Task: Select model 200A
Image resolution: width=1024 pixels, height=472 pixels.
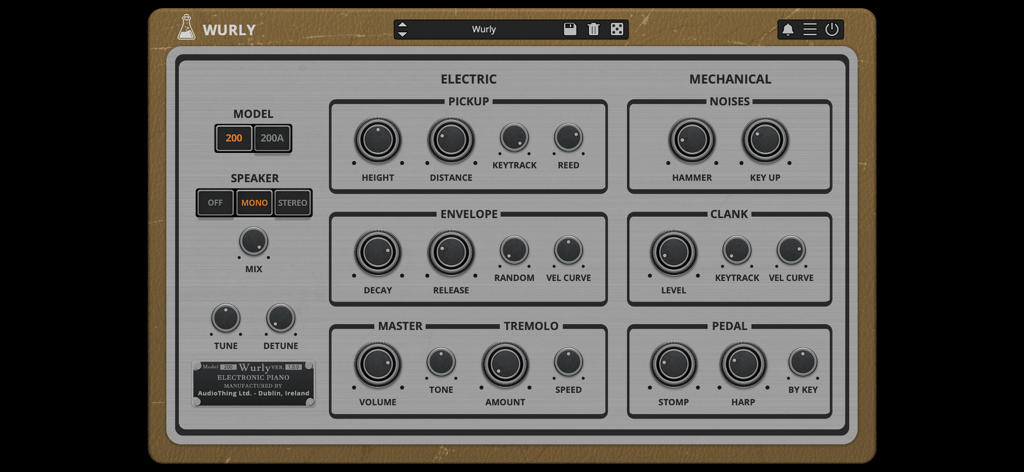Action: pos(272,138)
